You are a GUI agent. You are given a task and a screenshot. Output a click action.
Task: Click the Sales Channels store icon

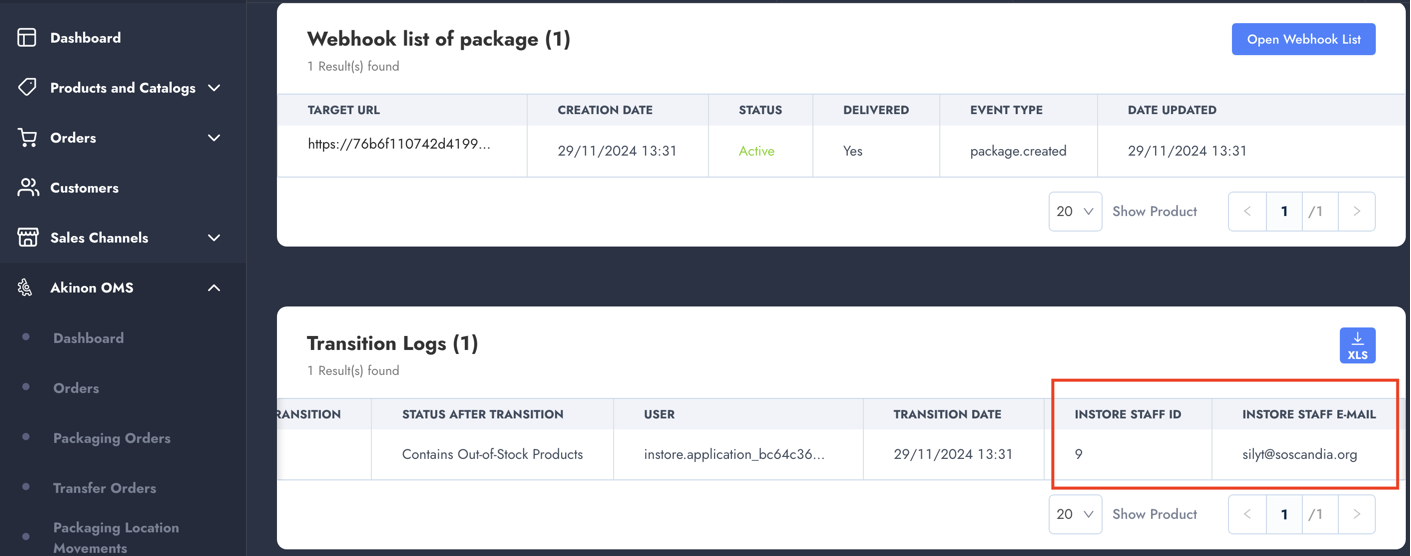27,238
